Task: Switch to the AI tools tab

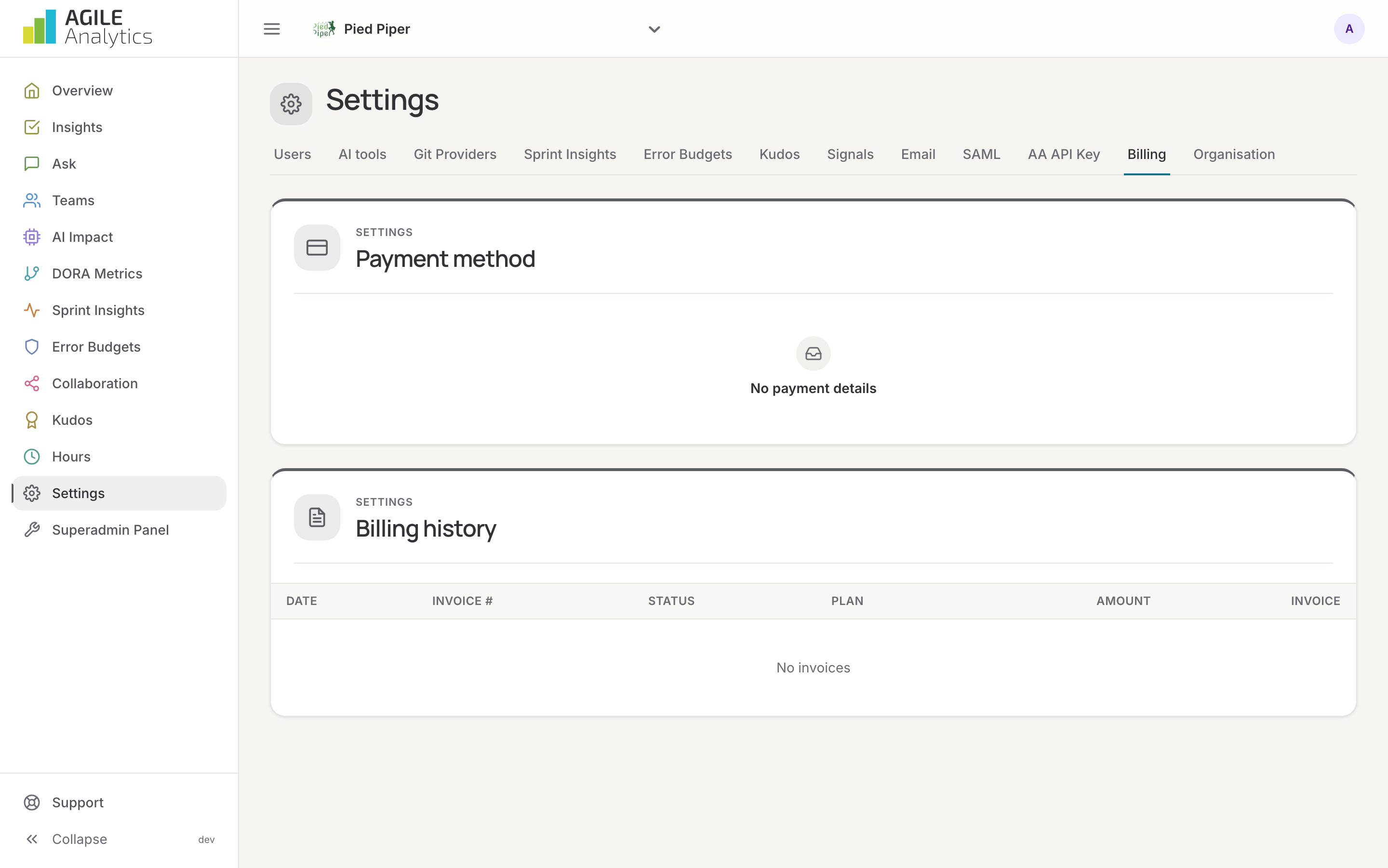Action: point(362,155)
